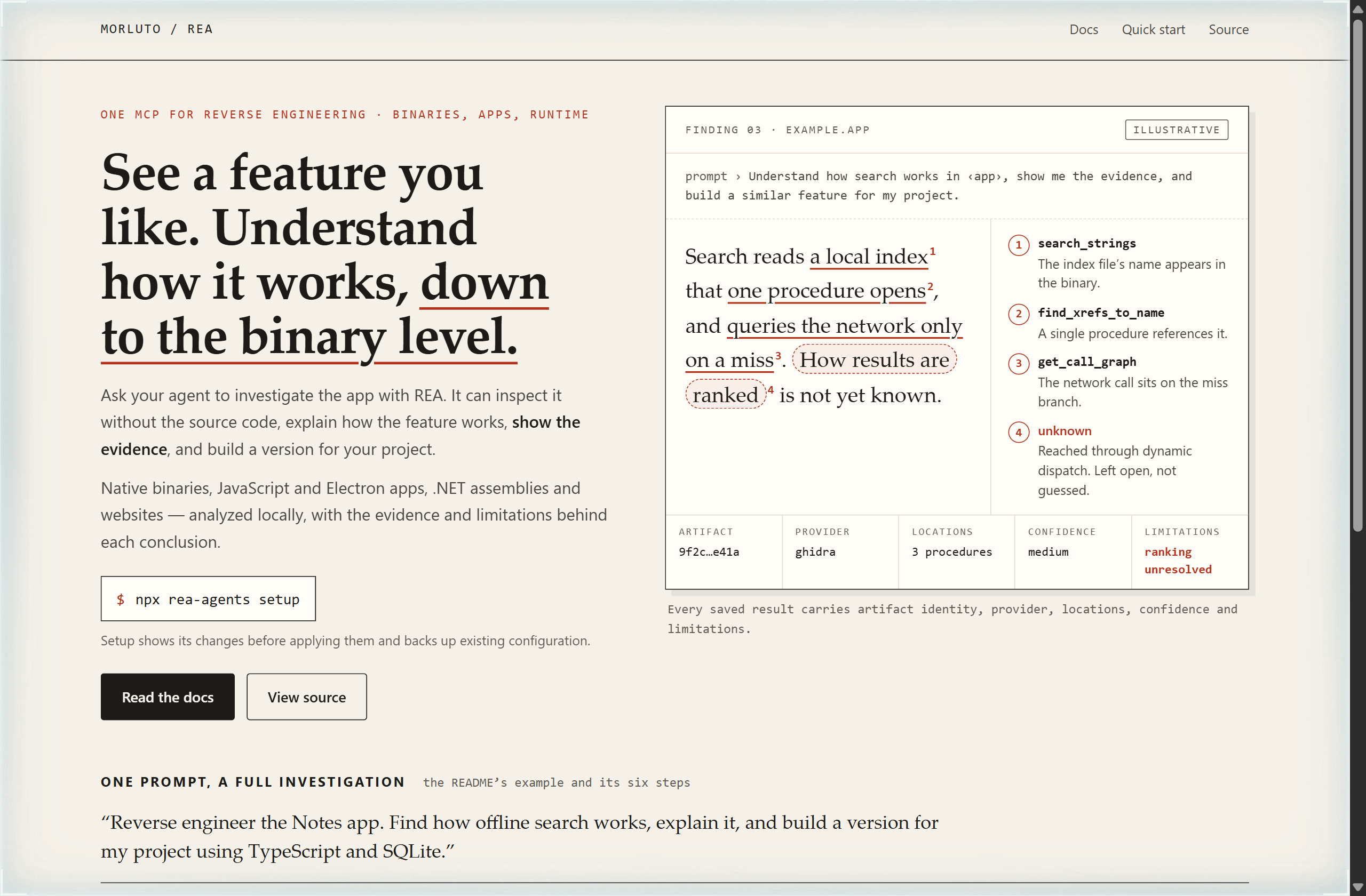Go to MORLUTO / REA home logo
Screen dimensions: 1366x896
coord(157,29)
